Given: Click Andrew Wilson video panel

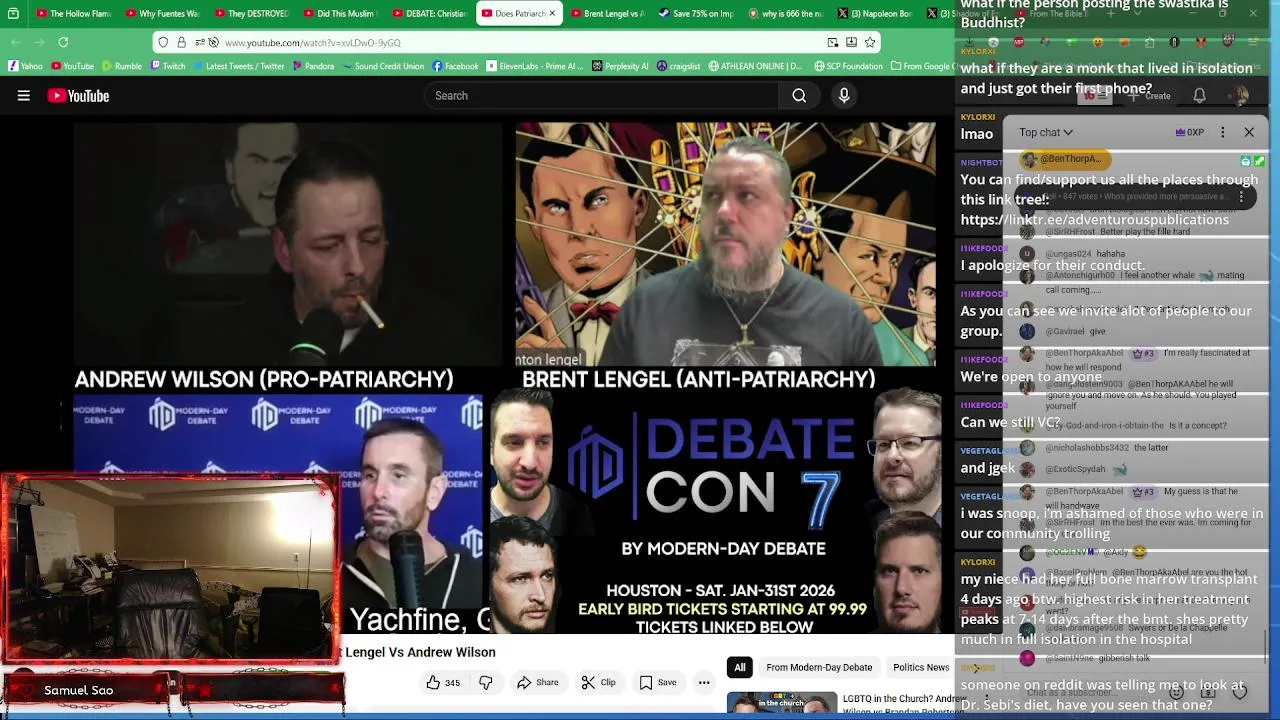Looking at the screenshot, I should click(x=288, y=245).
